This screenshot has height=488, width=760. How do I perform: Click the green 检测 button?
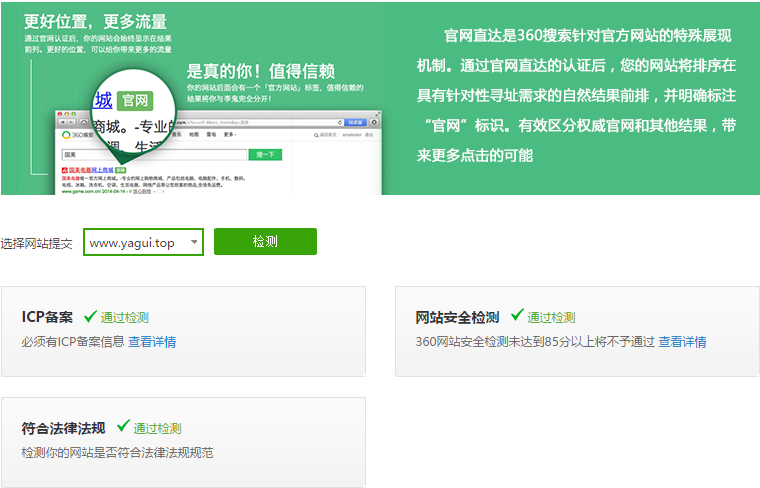click(265, 241)
